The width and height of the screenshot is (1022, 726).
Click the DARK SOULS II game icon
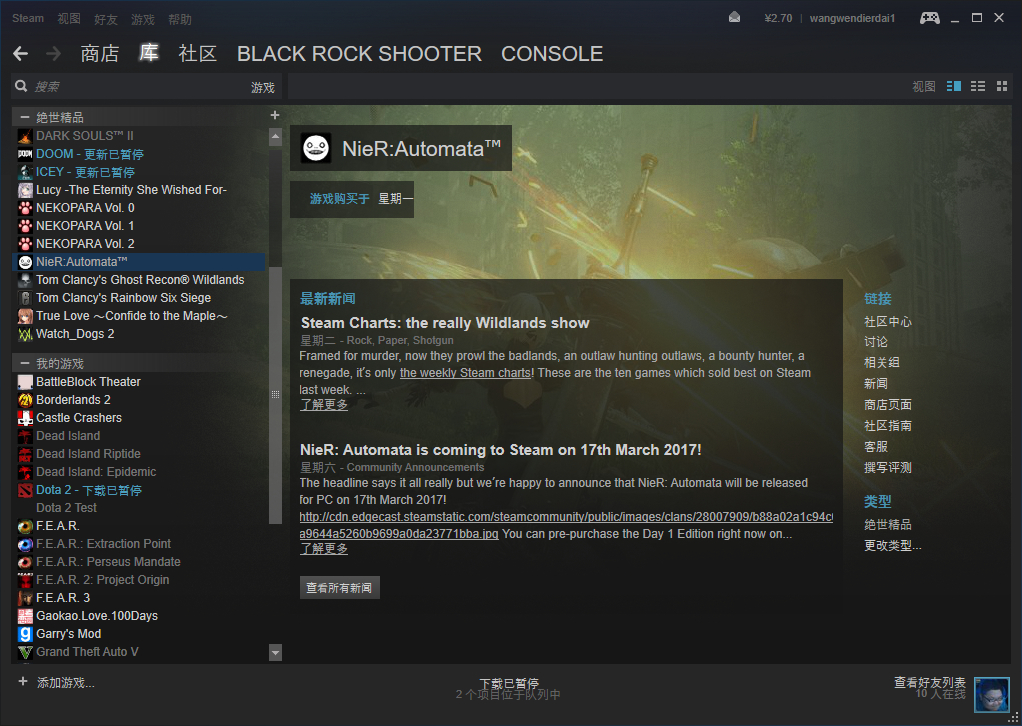coord(25,136)
